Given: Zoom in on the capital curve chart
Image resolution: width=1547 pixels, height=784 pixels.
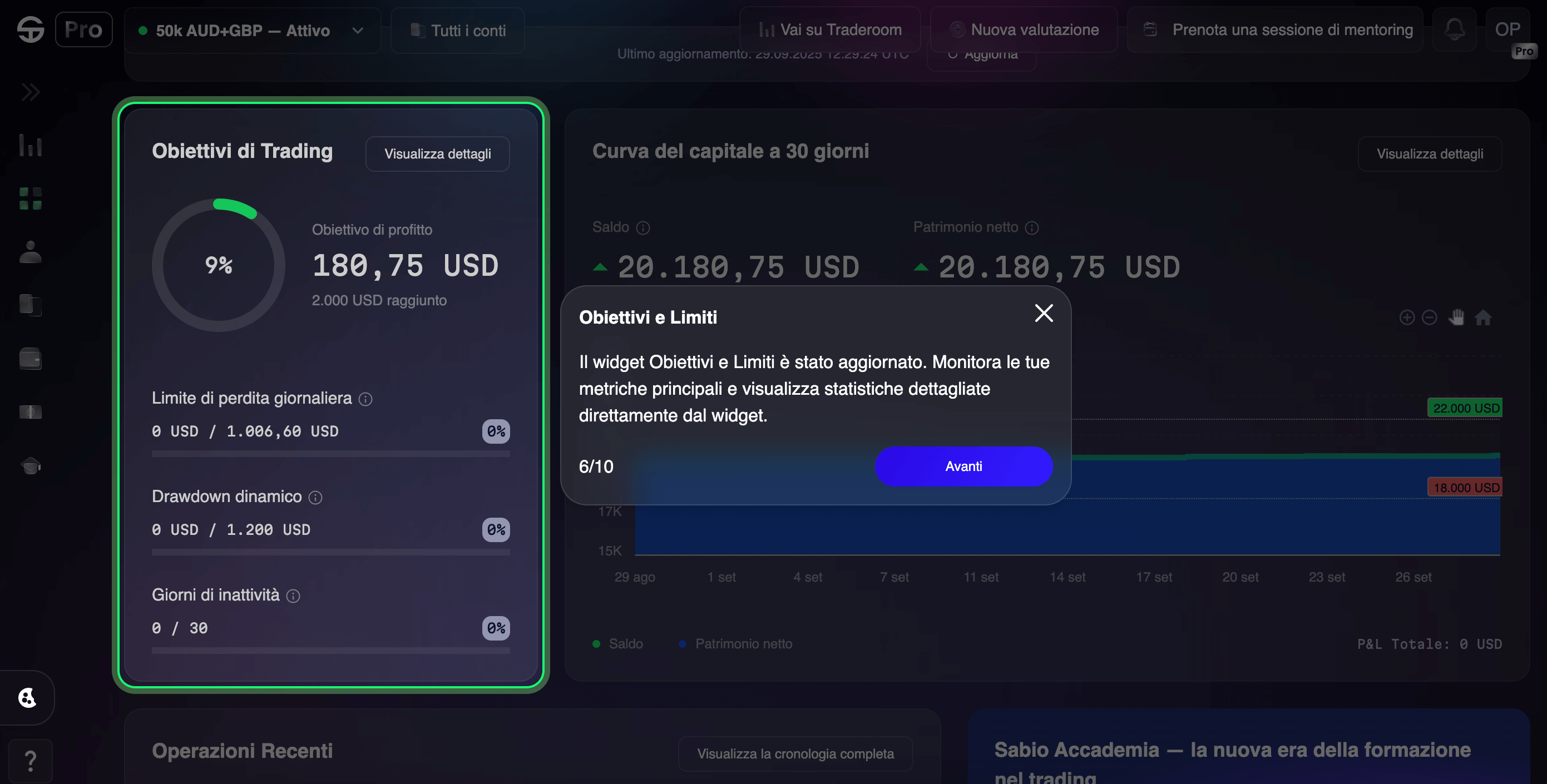Looking at the screenshot, I should pyautogui.click(x=1406, y=317).
